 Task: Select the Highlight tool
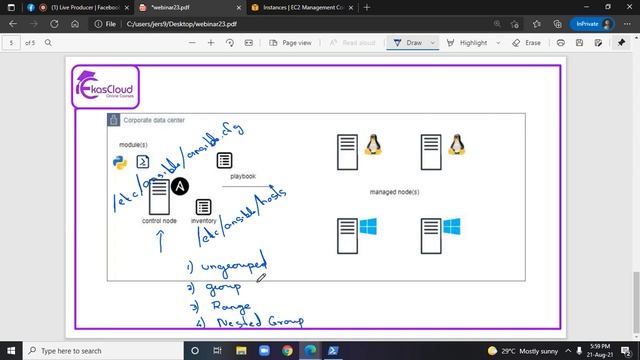coord(467,43)
